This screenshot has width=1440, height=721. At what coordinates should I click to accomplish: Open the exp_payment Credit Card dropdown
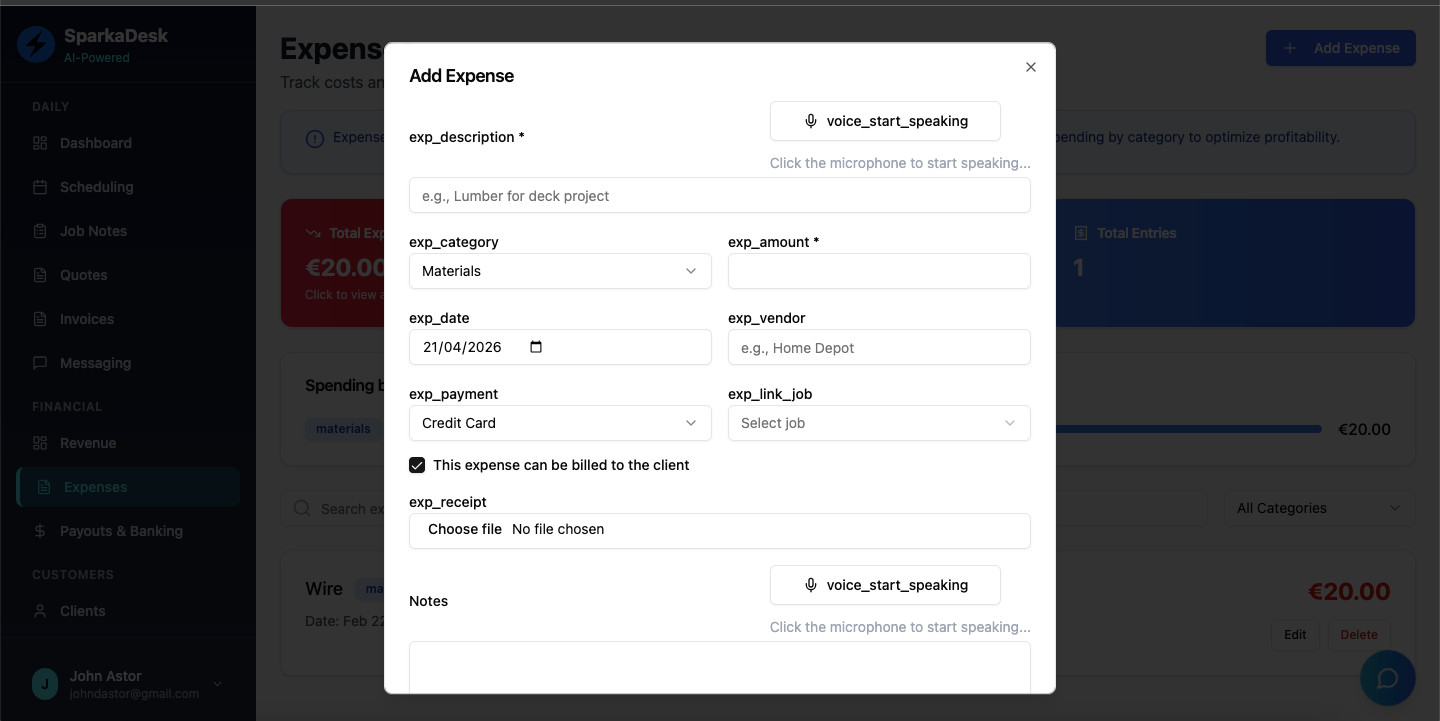(560, 423)
